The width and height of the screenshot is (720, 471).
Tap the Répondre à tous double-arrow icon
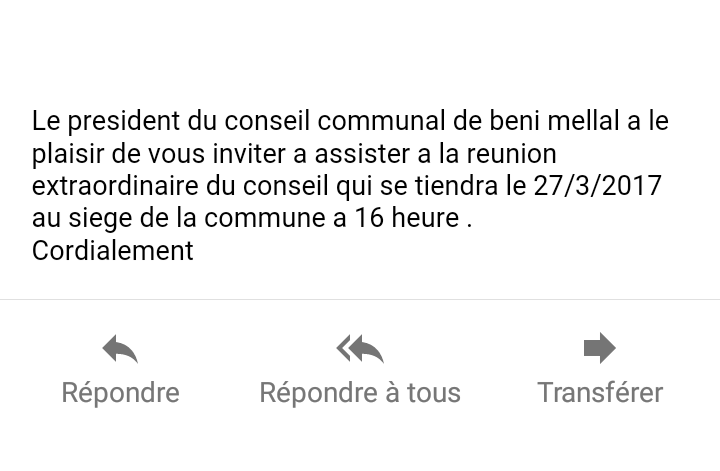click(x=360, y=348)
